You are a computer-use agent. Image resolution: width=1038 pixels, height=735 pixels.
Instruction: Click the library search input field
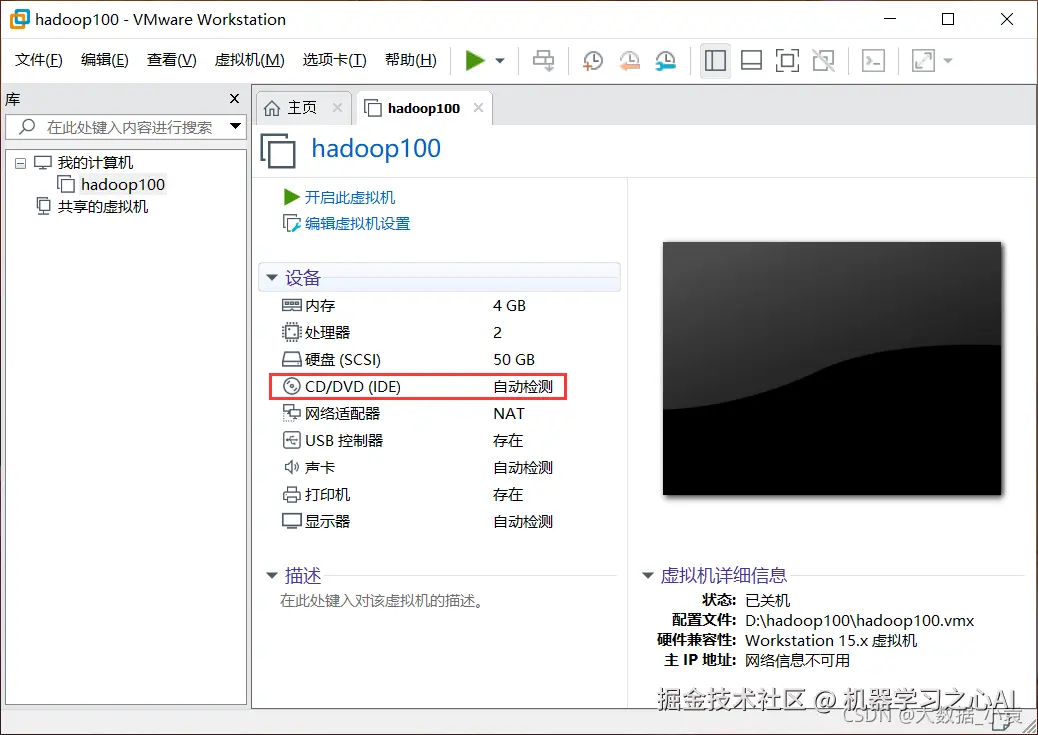(126, 126)
